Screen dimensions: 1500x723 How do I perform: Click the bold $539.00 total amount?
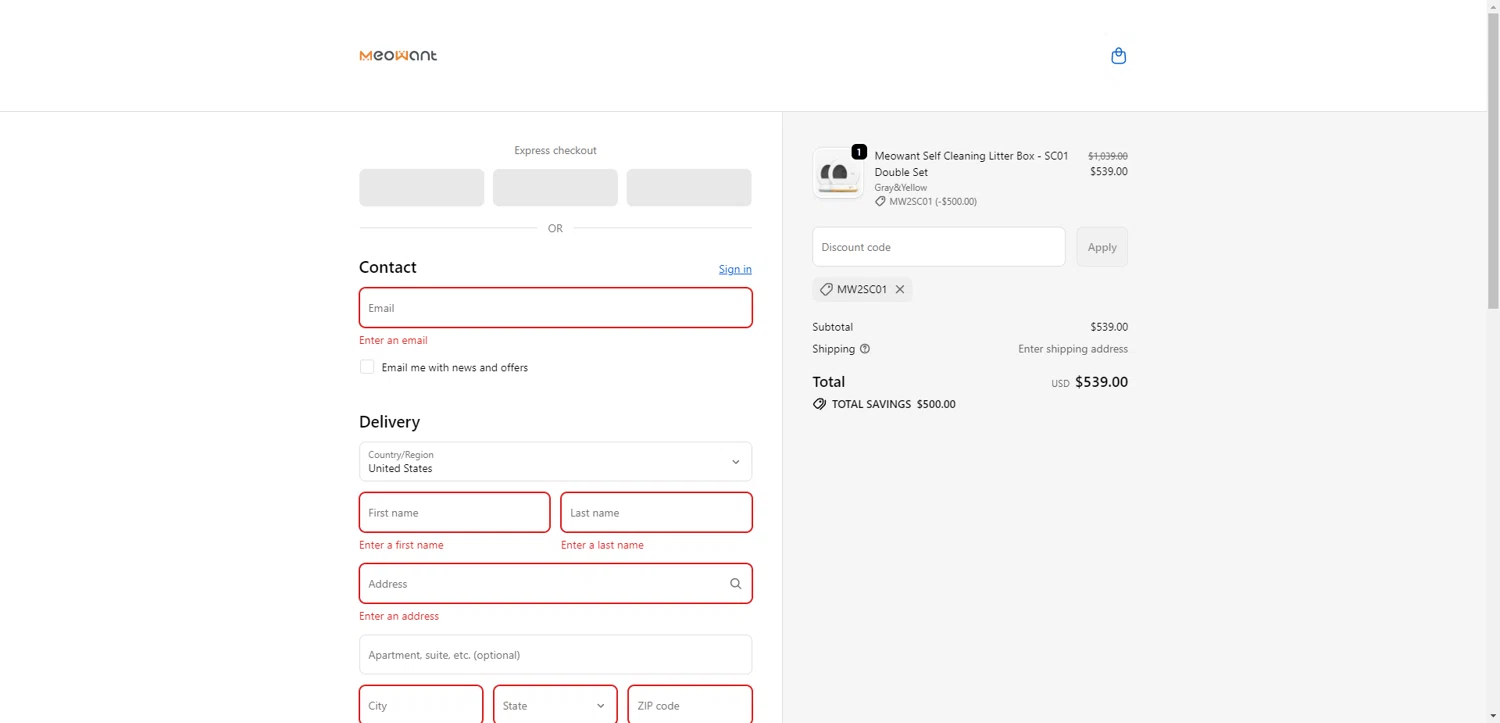click(1101, 382)
